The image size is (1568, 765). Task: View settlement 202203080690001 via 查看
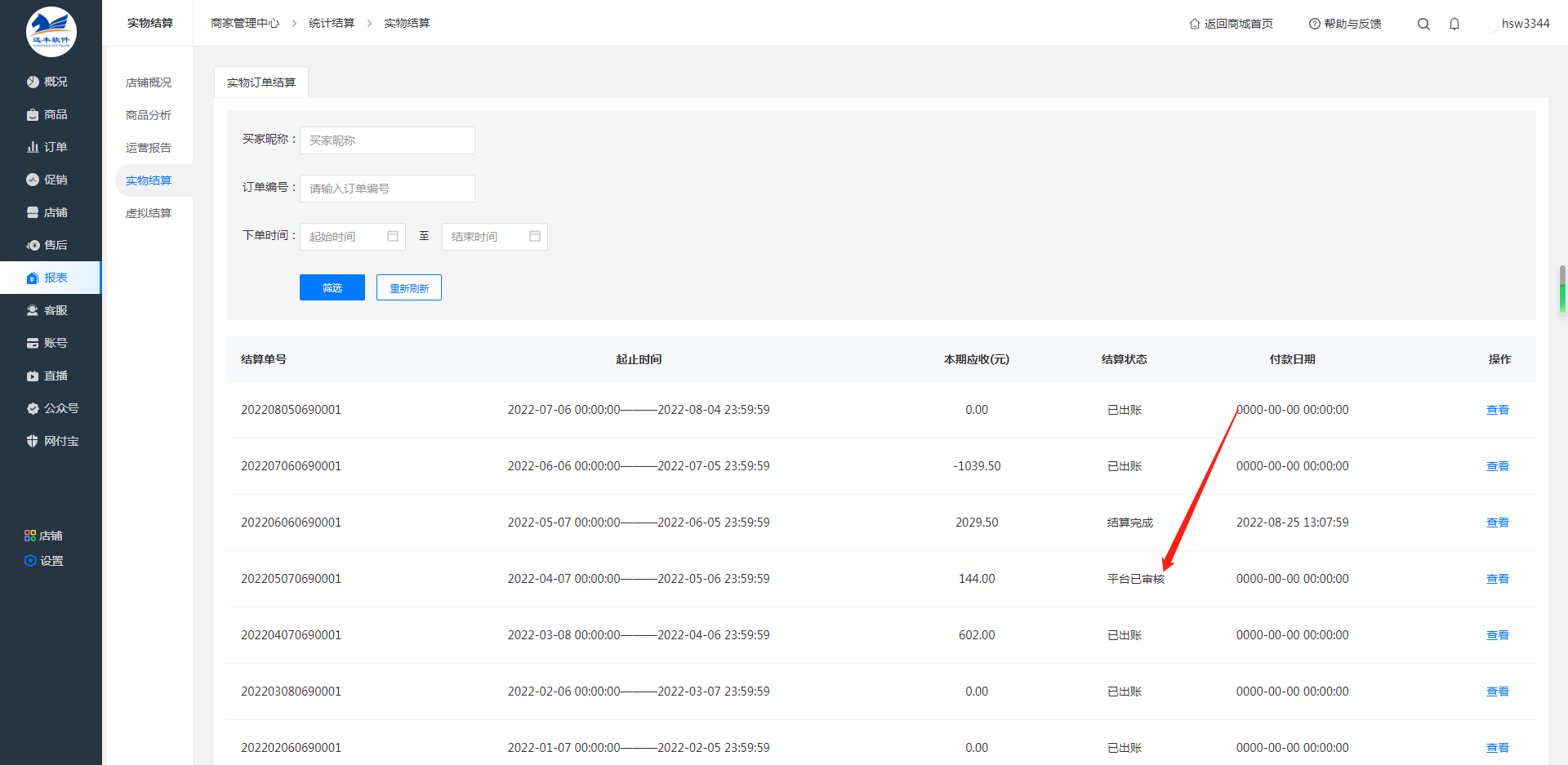click(x=1498, y=692)
